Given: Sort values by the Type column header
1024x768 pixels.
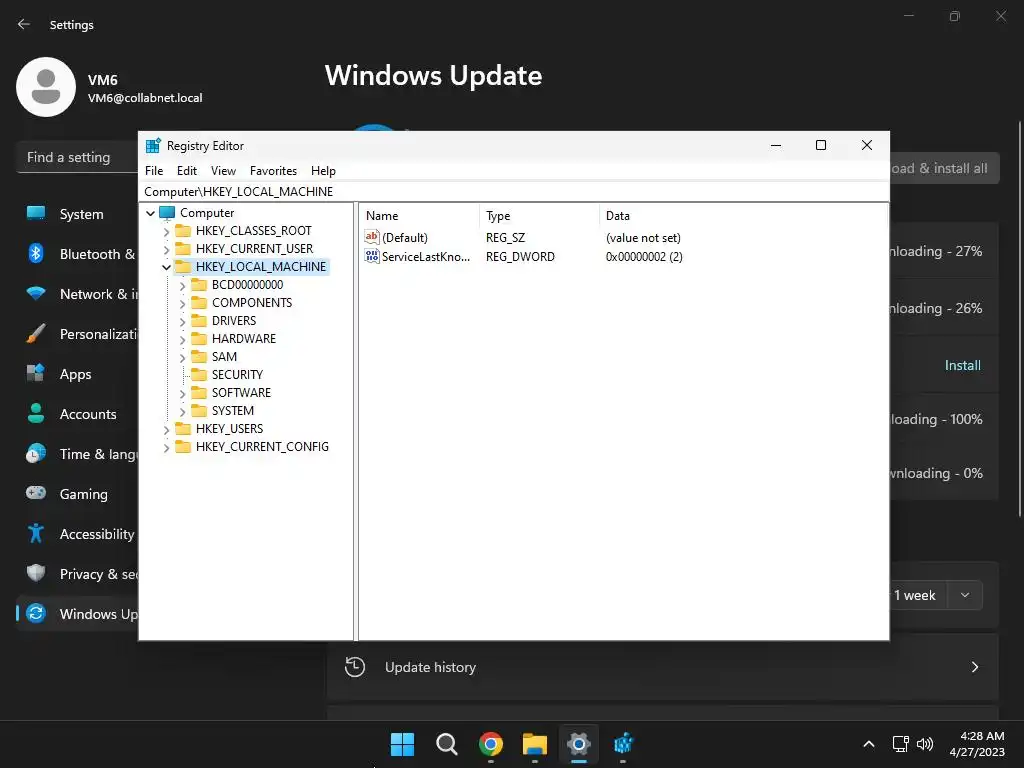Looking at the screenshot, I should [x=539, y=216].
